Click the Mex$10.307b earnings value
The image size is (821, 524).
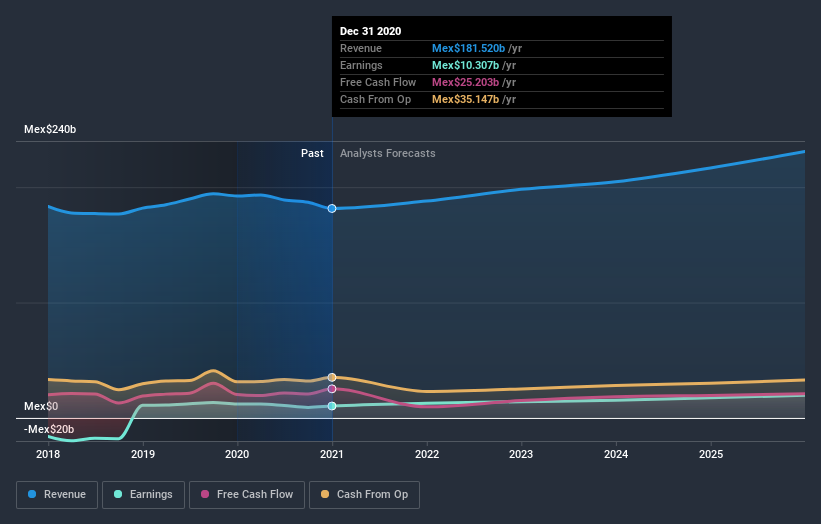click(465, 65)
